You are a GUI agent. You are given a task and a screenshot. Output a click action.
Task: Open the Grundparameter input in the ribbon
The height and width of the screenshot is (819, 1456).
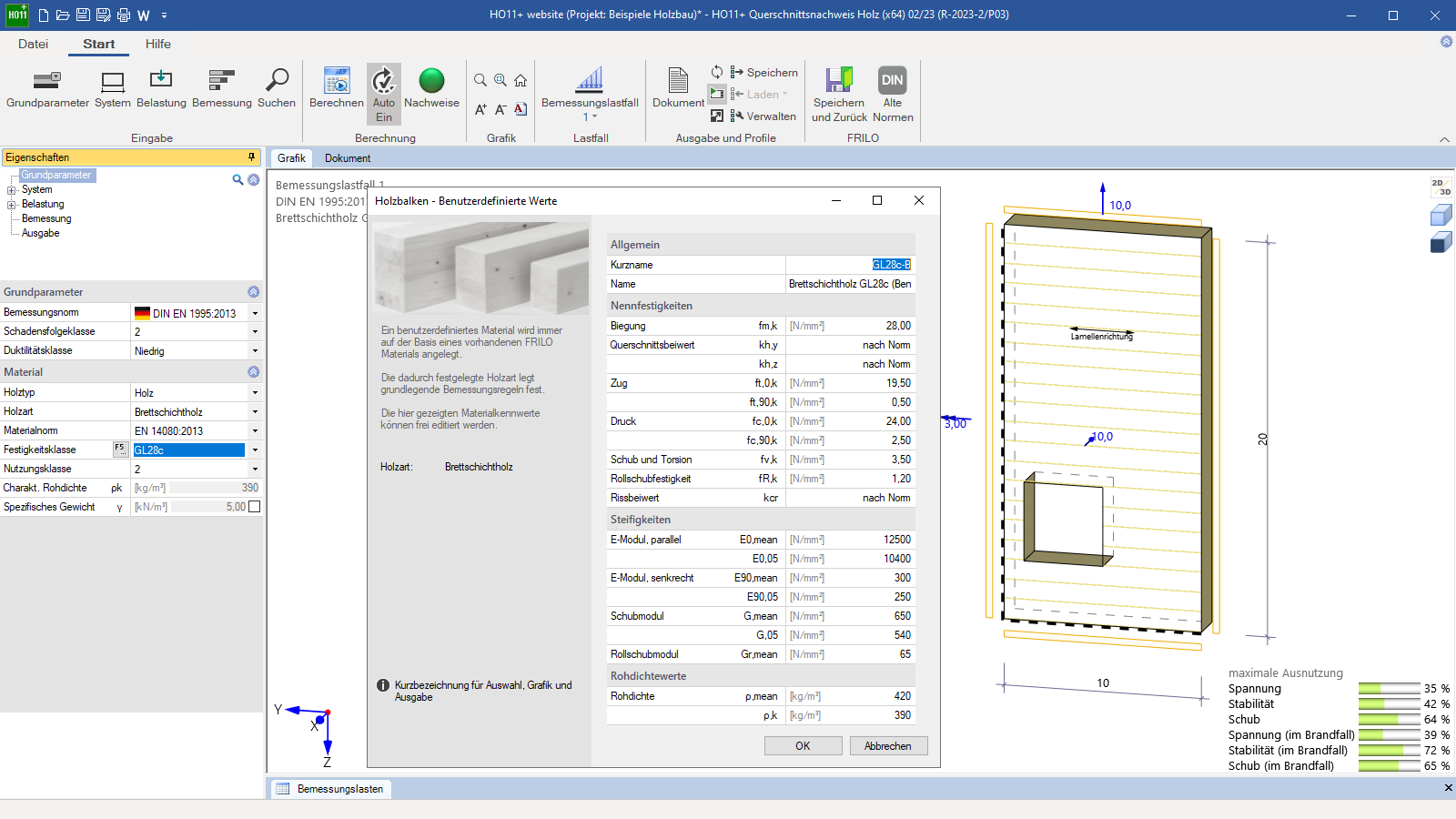tap(47, 89)
